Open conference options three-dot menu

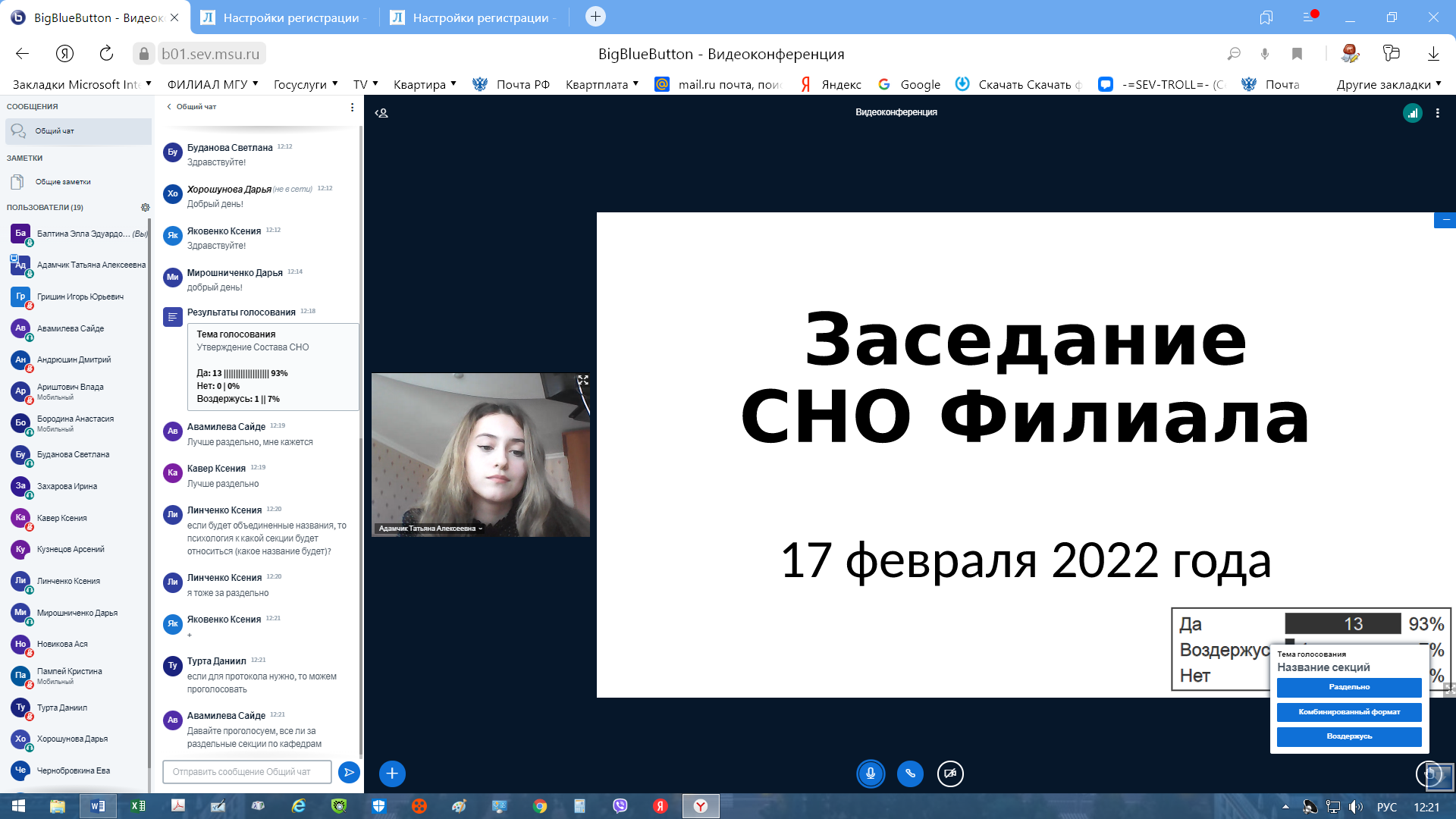tap(1437, 113)
